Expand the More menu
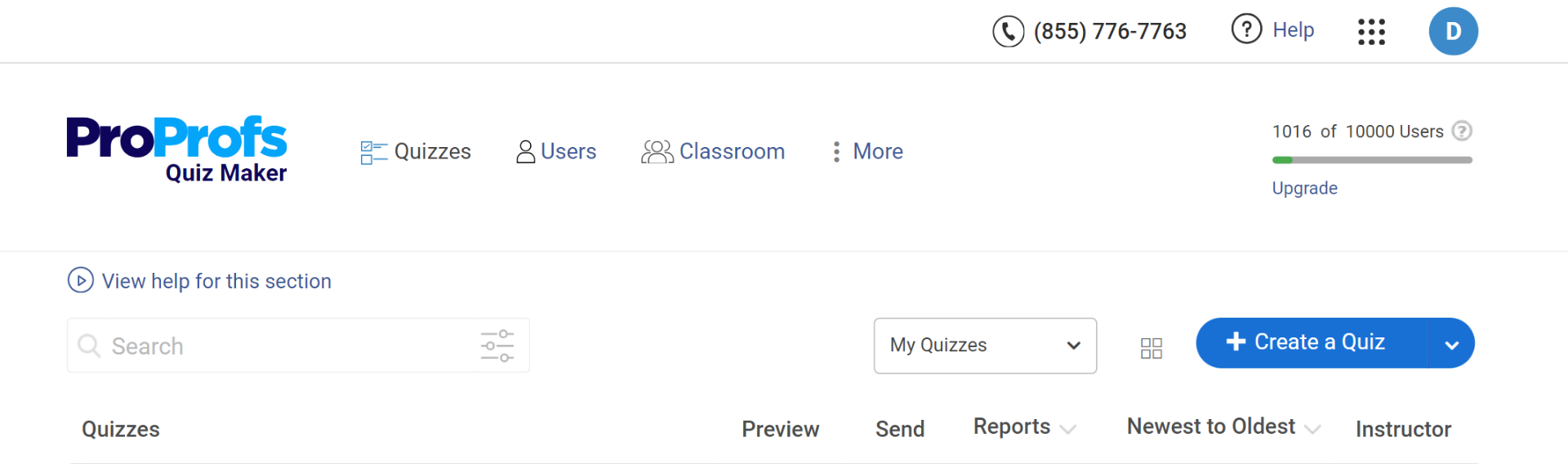The height and width of the screenshot is (464, 1568). pos(867,152)
